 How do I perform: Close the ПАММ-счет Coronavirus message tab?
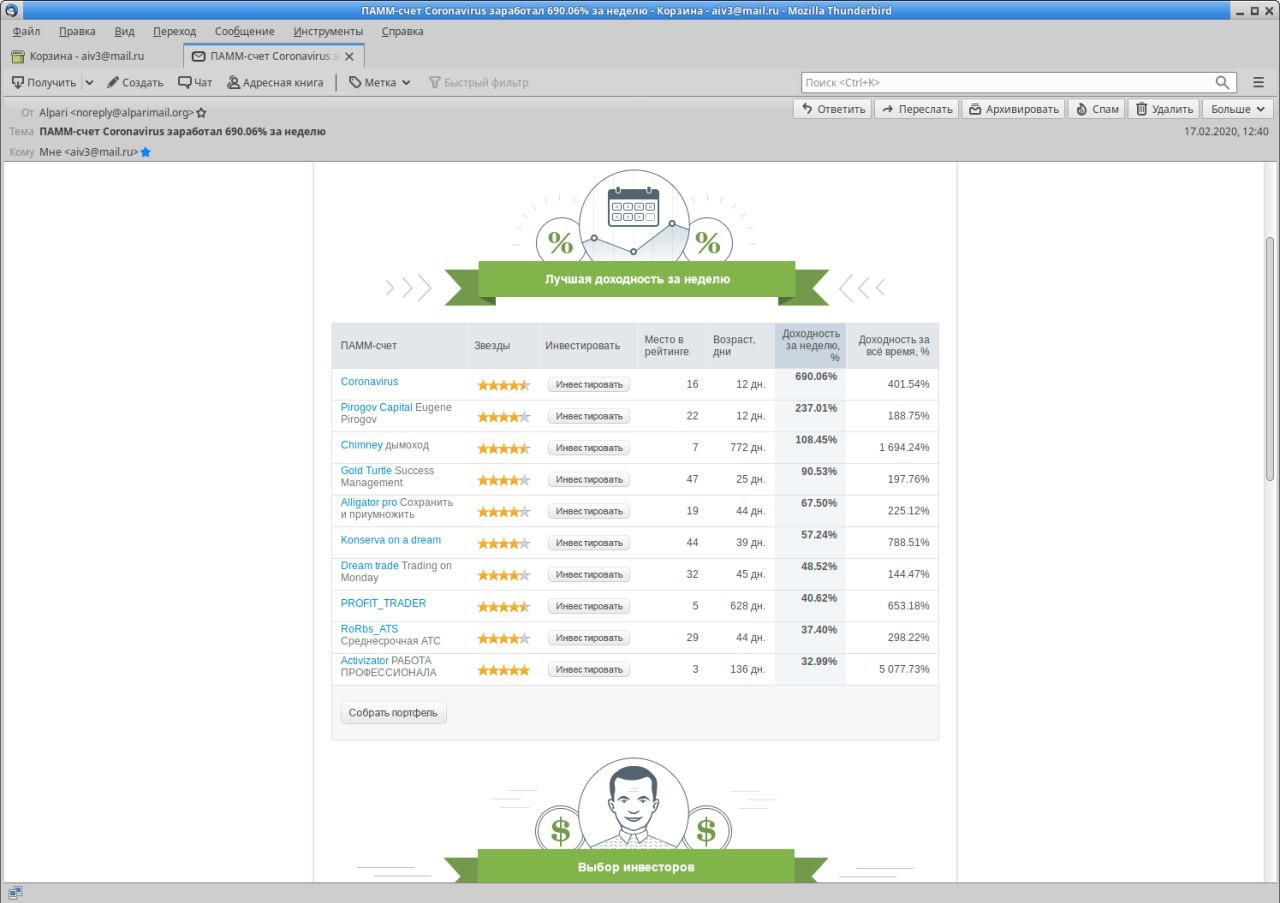[349, 57]
